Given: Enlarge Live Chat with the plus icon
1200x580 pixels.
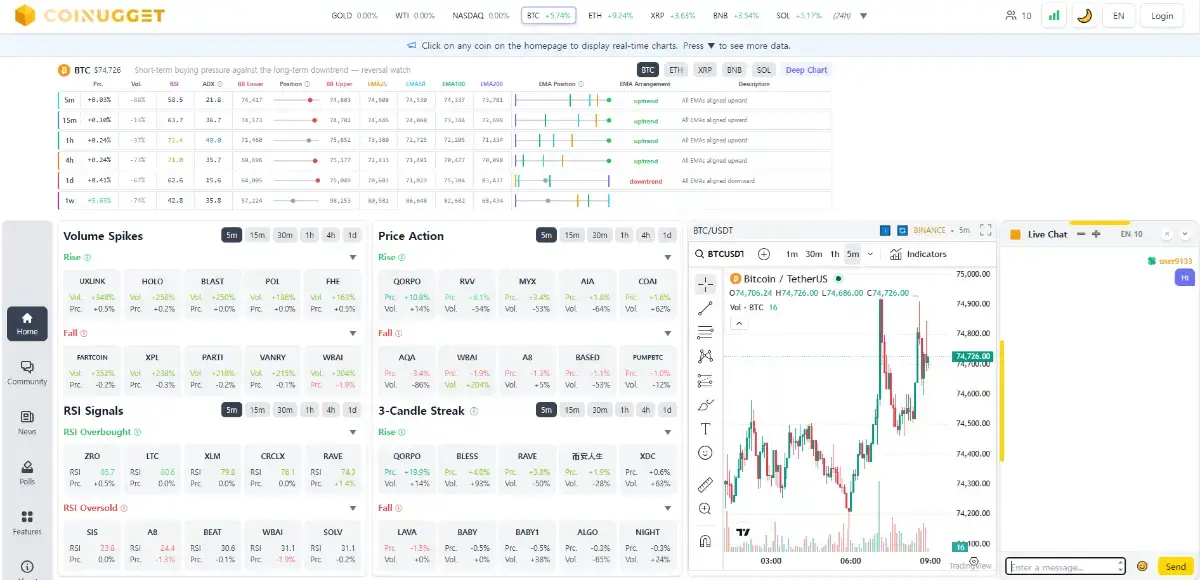Looking at the screenshot, I should click(x=1096, y=234).
